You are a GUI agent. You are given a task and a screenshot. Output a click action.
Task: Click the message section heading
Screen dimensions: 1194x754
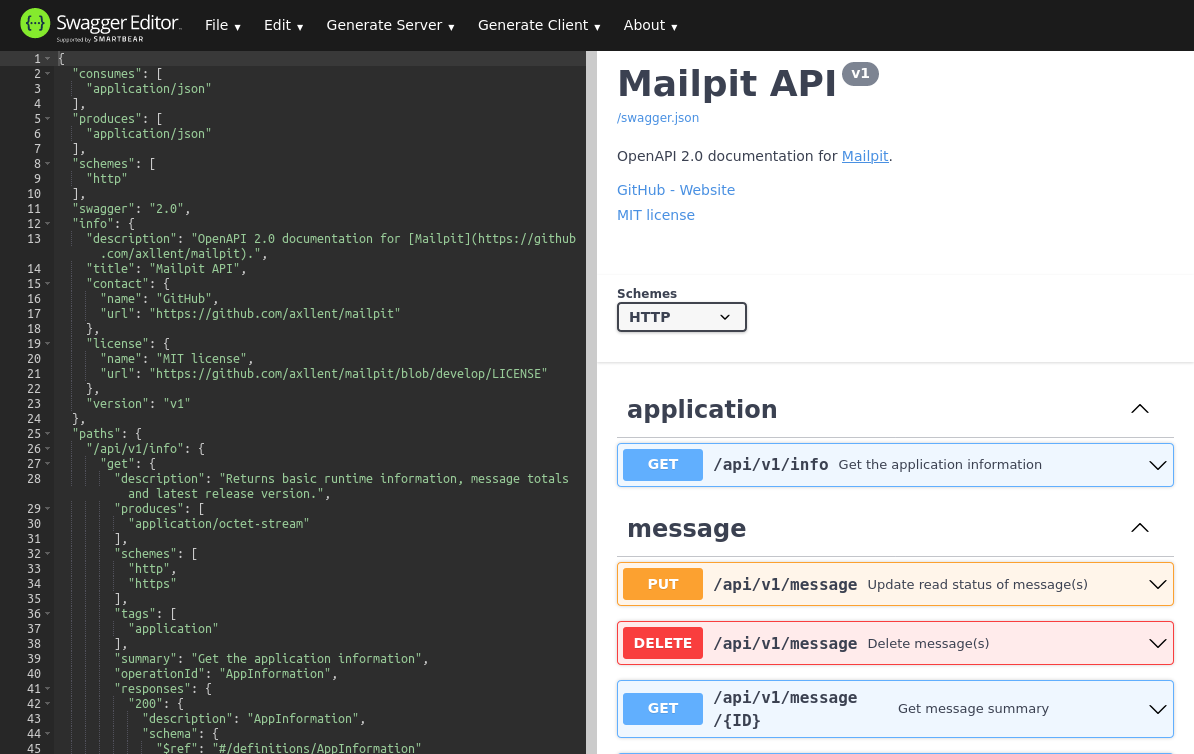686,529
